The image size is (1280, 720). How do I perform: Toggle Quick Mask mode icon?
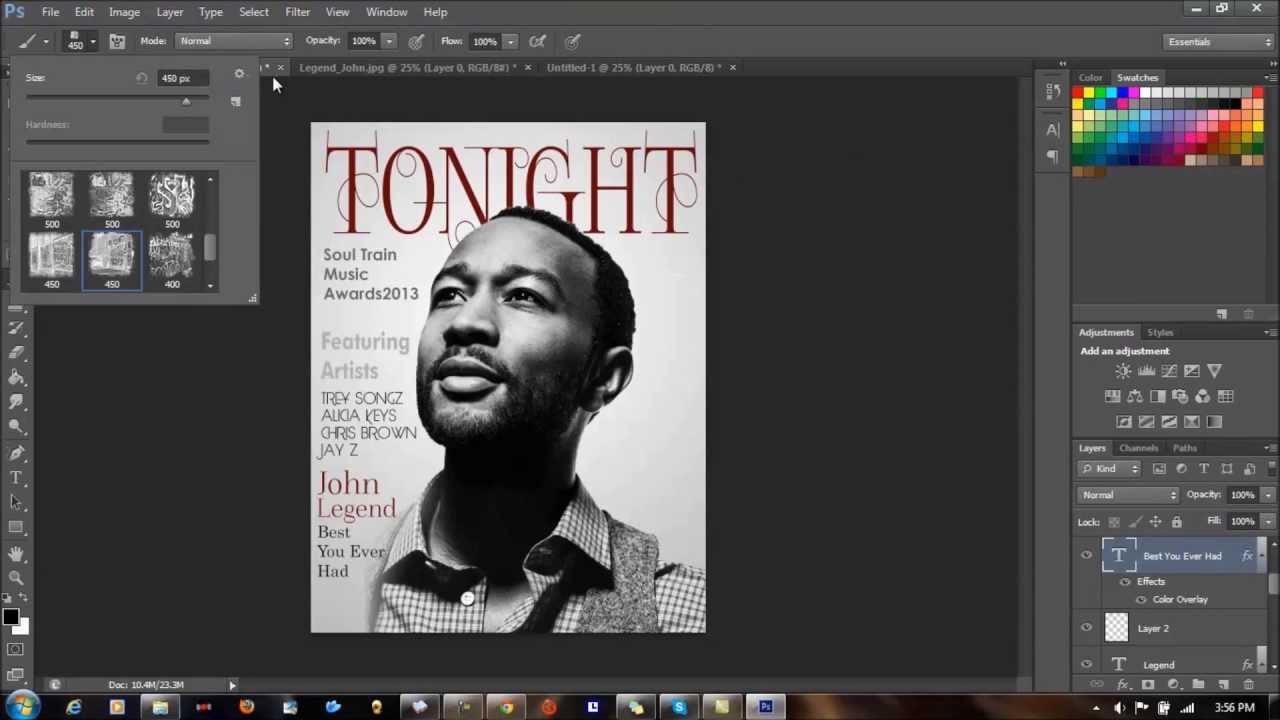tap(15, 650)
